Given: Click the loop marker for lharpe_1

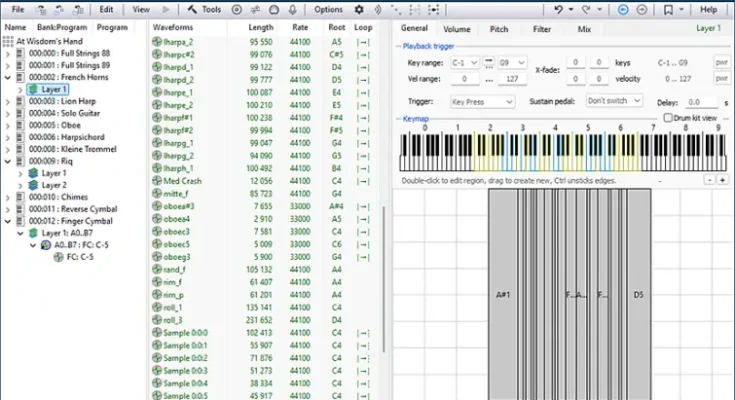Looking at the screenshot, I should (362, 92).
